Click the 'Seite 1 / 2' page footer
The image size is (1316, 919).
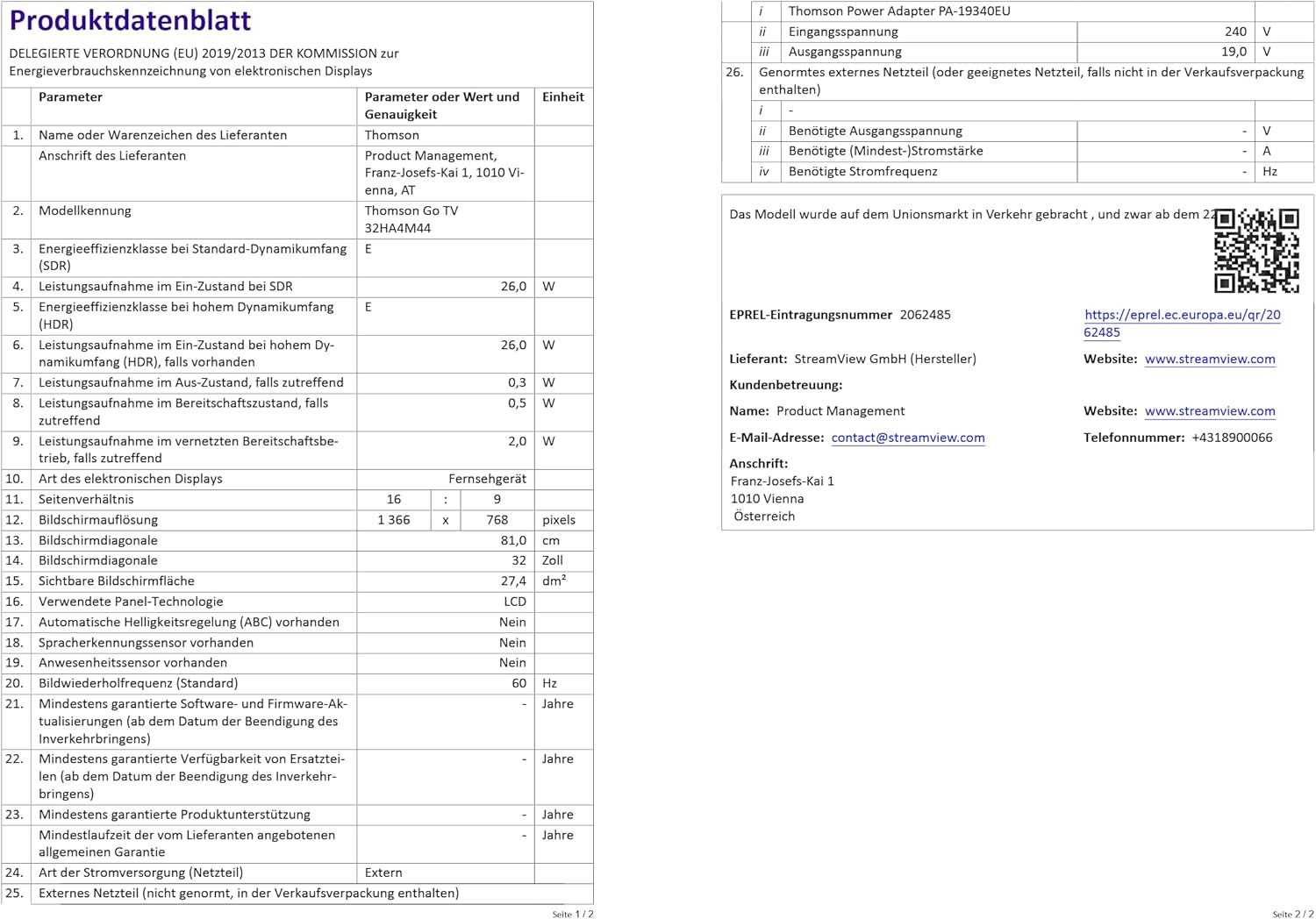(573, 914)
